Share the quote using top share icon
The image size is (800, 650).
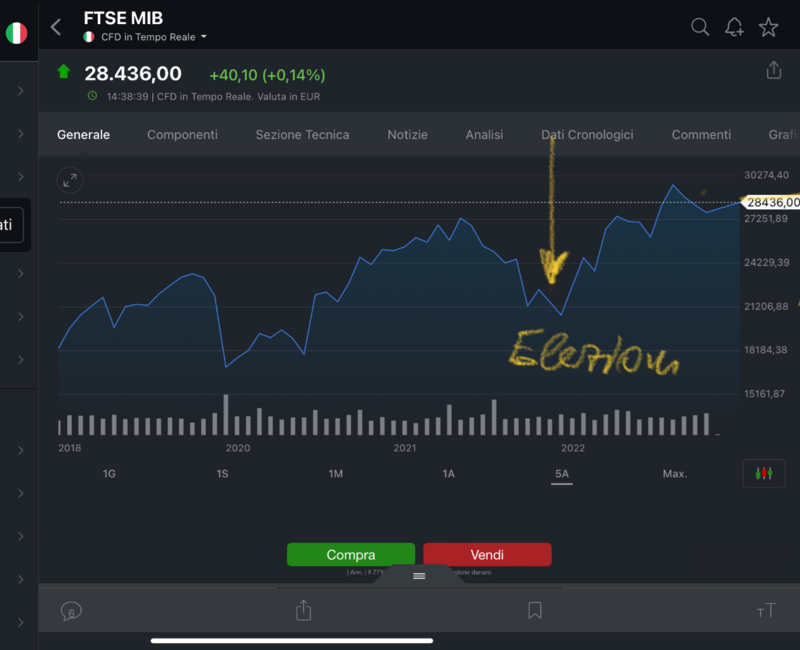(x=773, y=70)
